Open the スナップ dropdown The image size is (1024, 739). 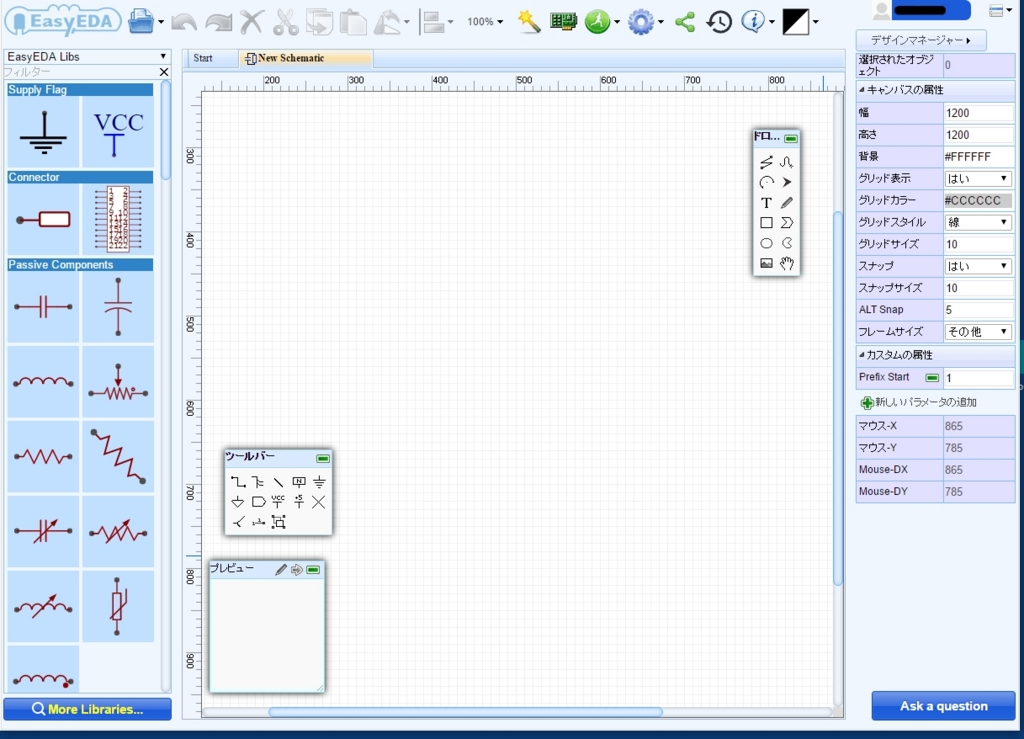coord(978,266)
